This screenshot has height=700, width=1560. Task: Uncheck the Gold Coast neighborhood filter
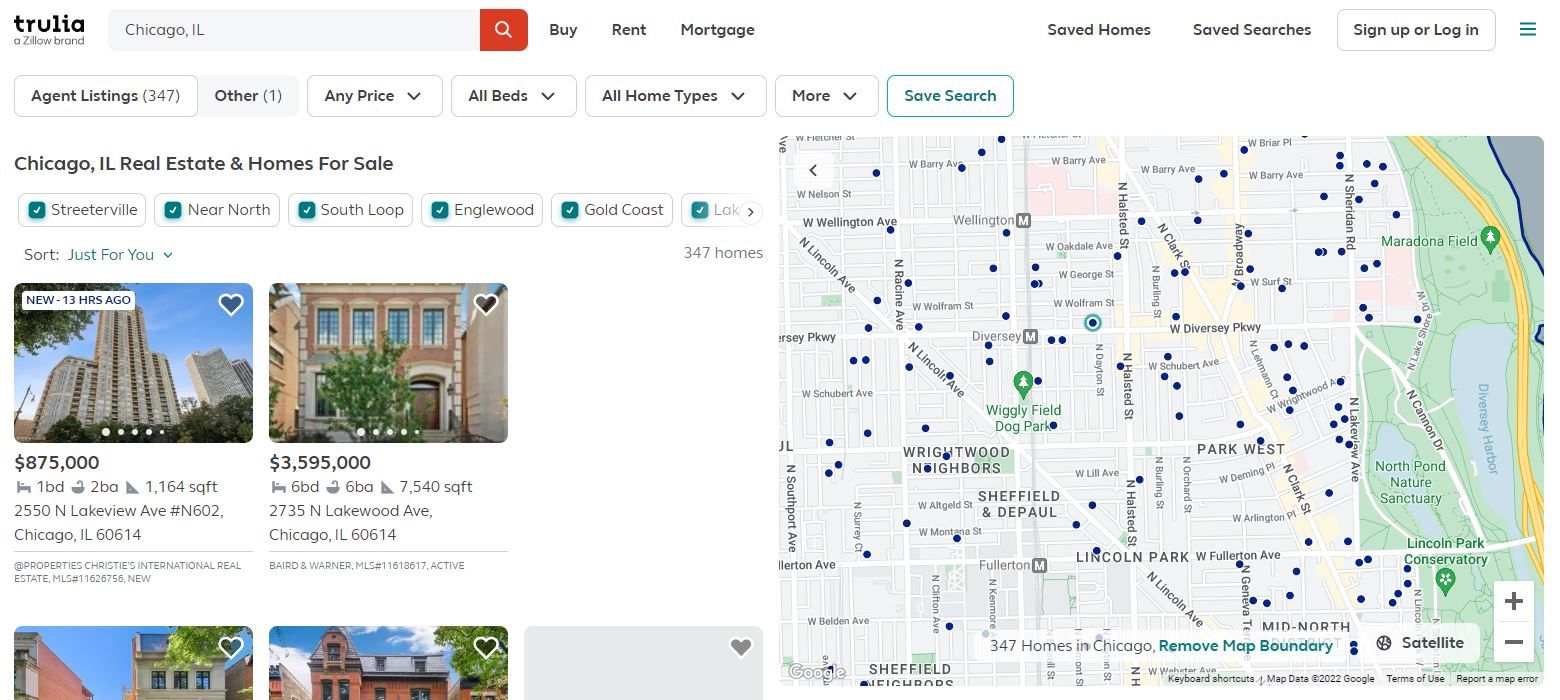pyautogui.click(x=612, y=210)
